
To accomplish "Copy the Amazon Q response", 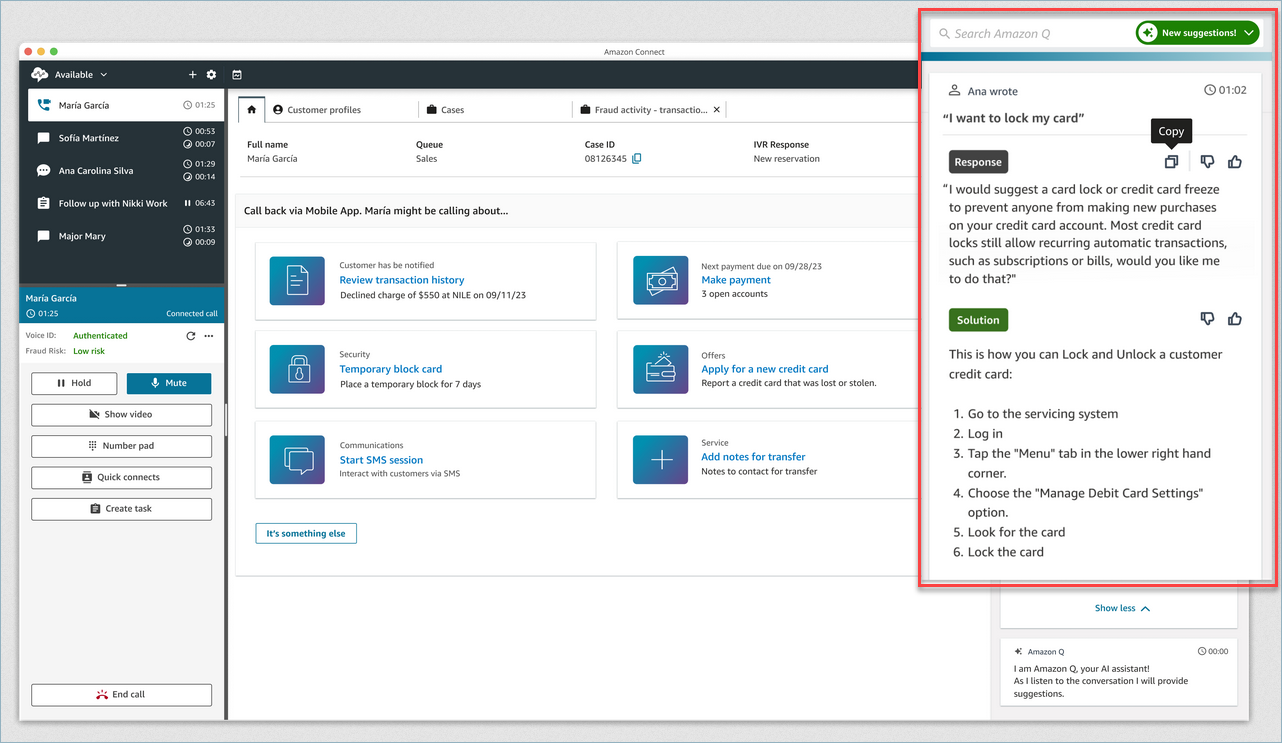I will coord(1171,161).
